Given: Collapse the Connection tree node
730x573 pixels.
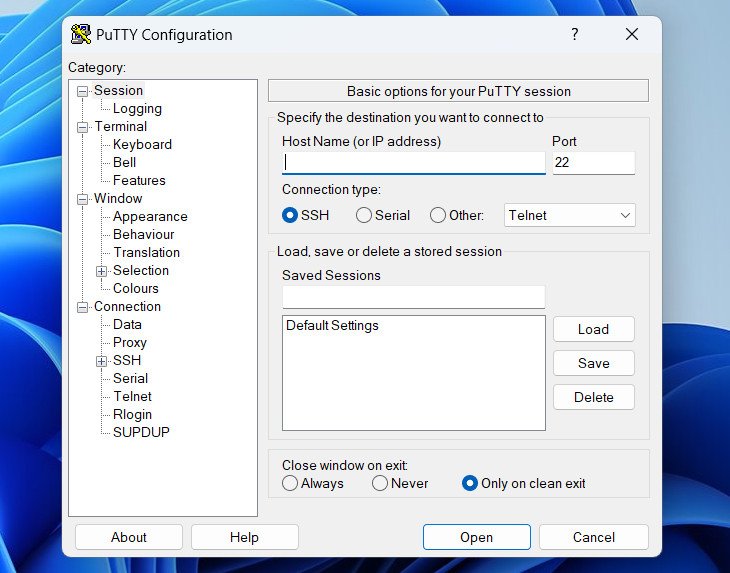Looking at the screenshot, I should 82,307.
